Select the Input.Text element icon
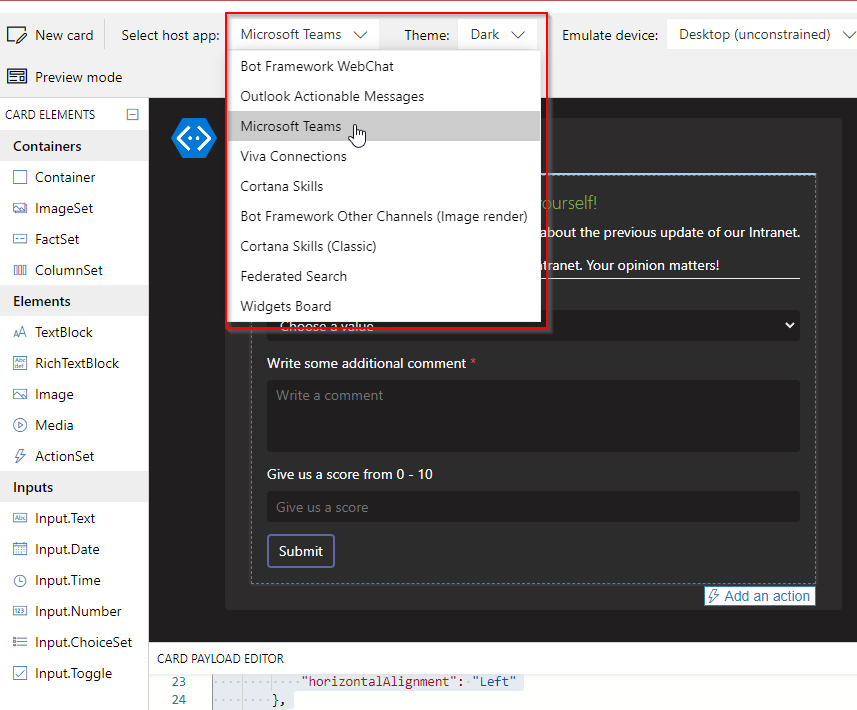857x710 pixels. click(20, 518)
